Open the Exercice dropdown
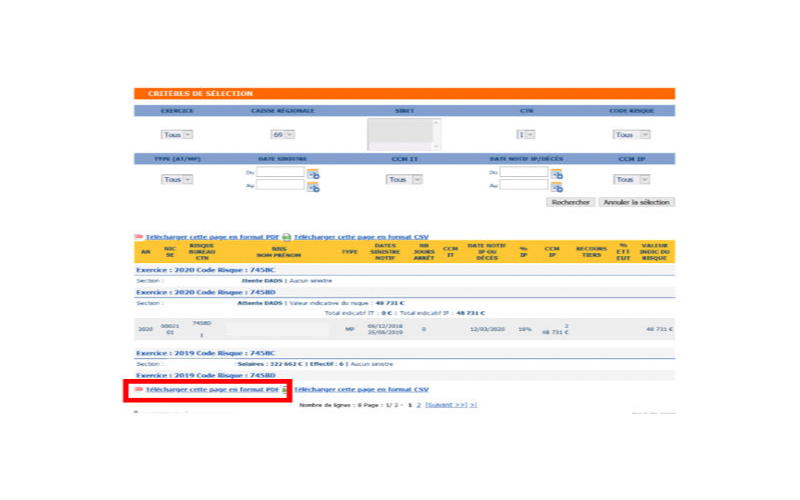This screenshot has height=500, width=800. (177, 135)
